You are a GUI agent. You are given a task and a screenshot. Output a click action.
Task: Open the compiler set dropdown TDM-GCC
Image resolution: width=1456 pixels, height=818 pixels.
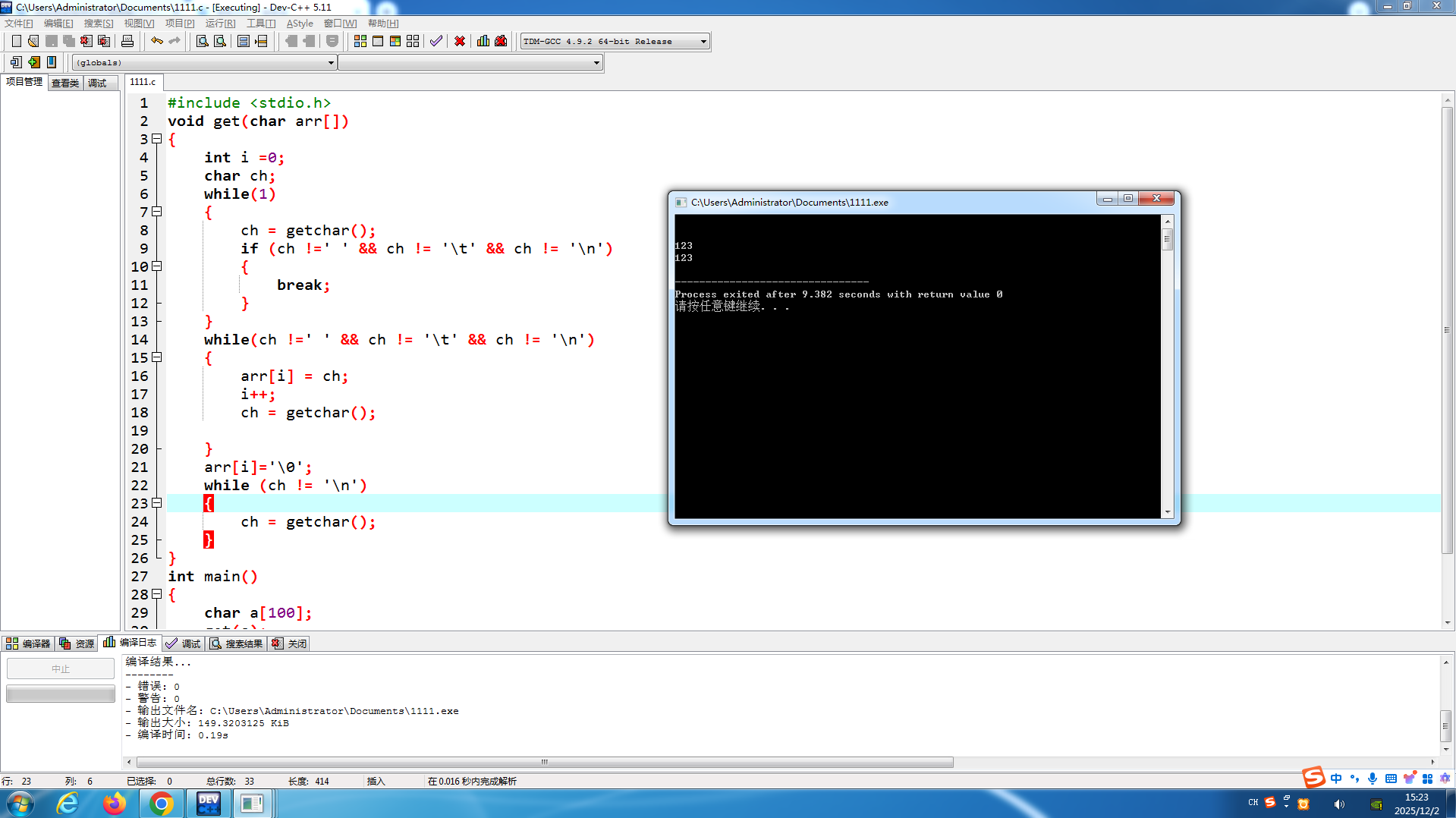pyautogui.click(x=615, y=41)
